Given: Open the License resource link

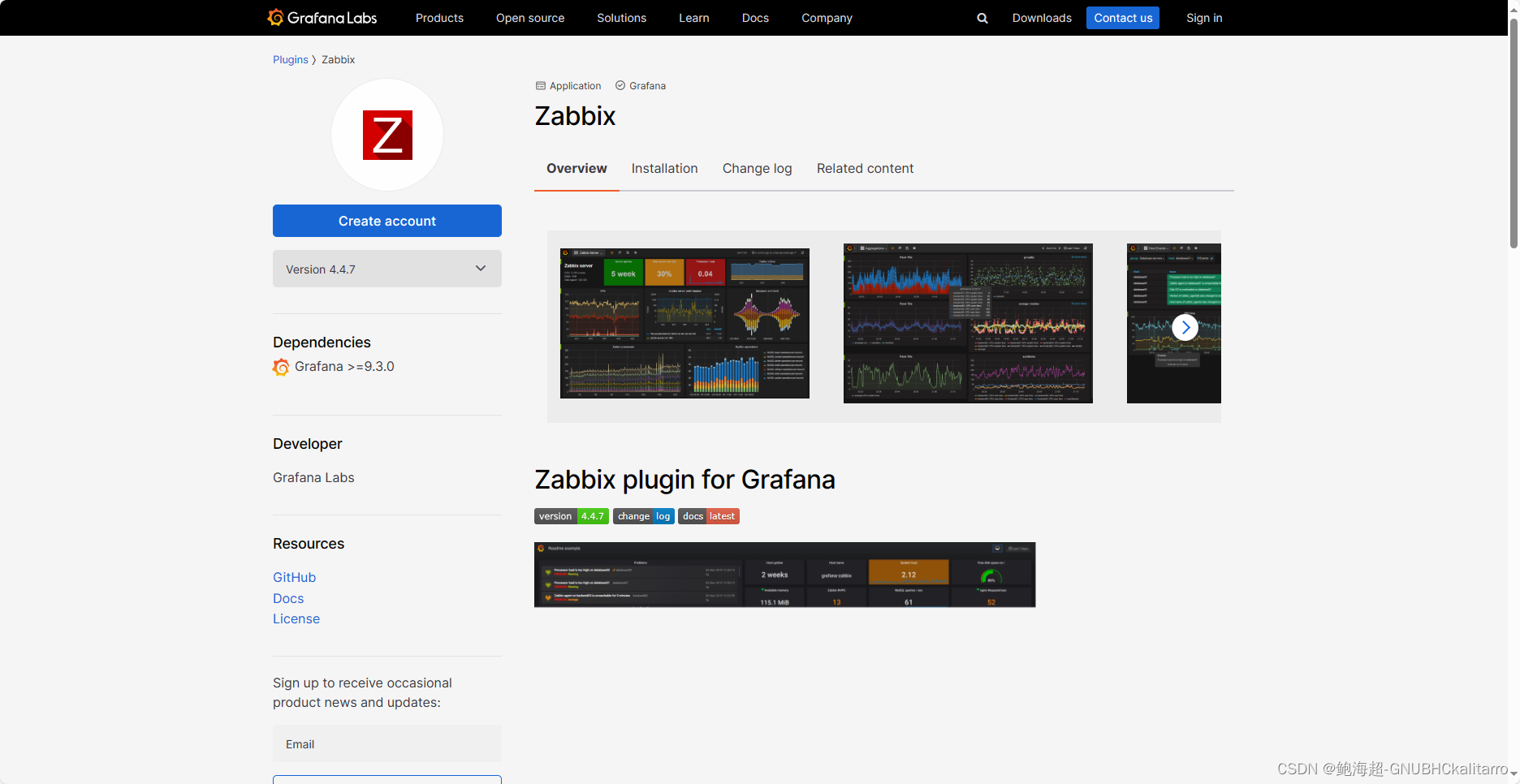Looking at the screenshot, I should (x=296, y=618).
